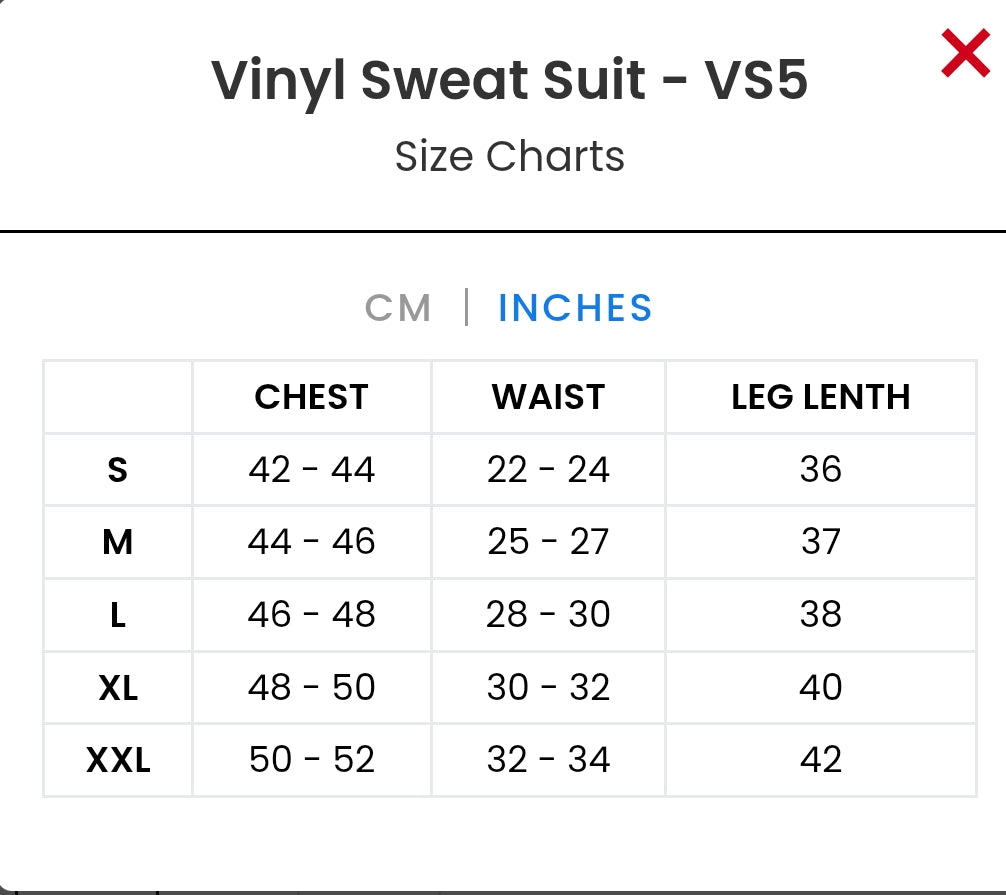Image resolution: width=1006 pixels, height=895 pixels.
Task: Select the INCHES unit tab
Action: coord(575,308)
